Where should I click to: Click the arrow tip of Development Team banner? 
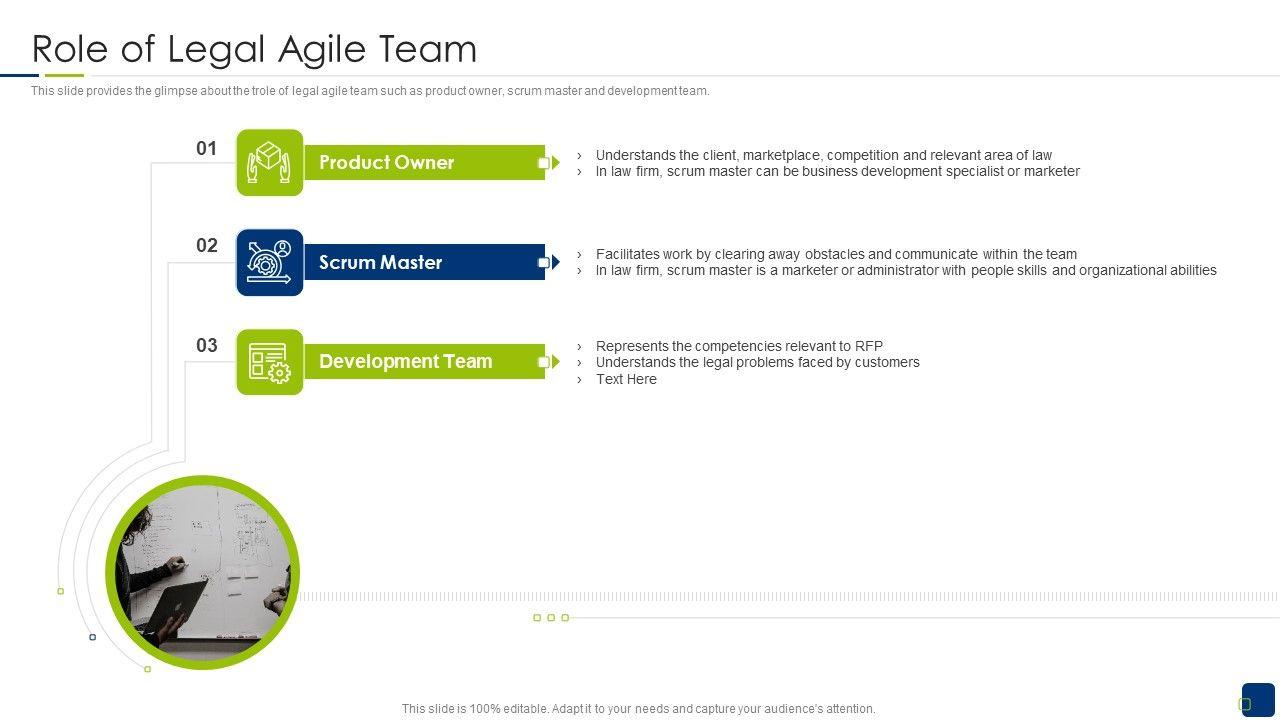tap(555, 362)
